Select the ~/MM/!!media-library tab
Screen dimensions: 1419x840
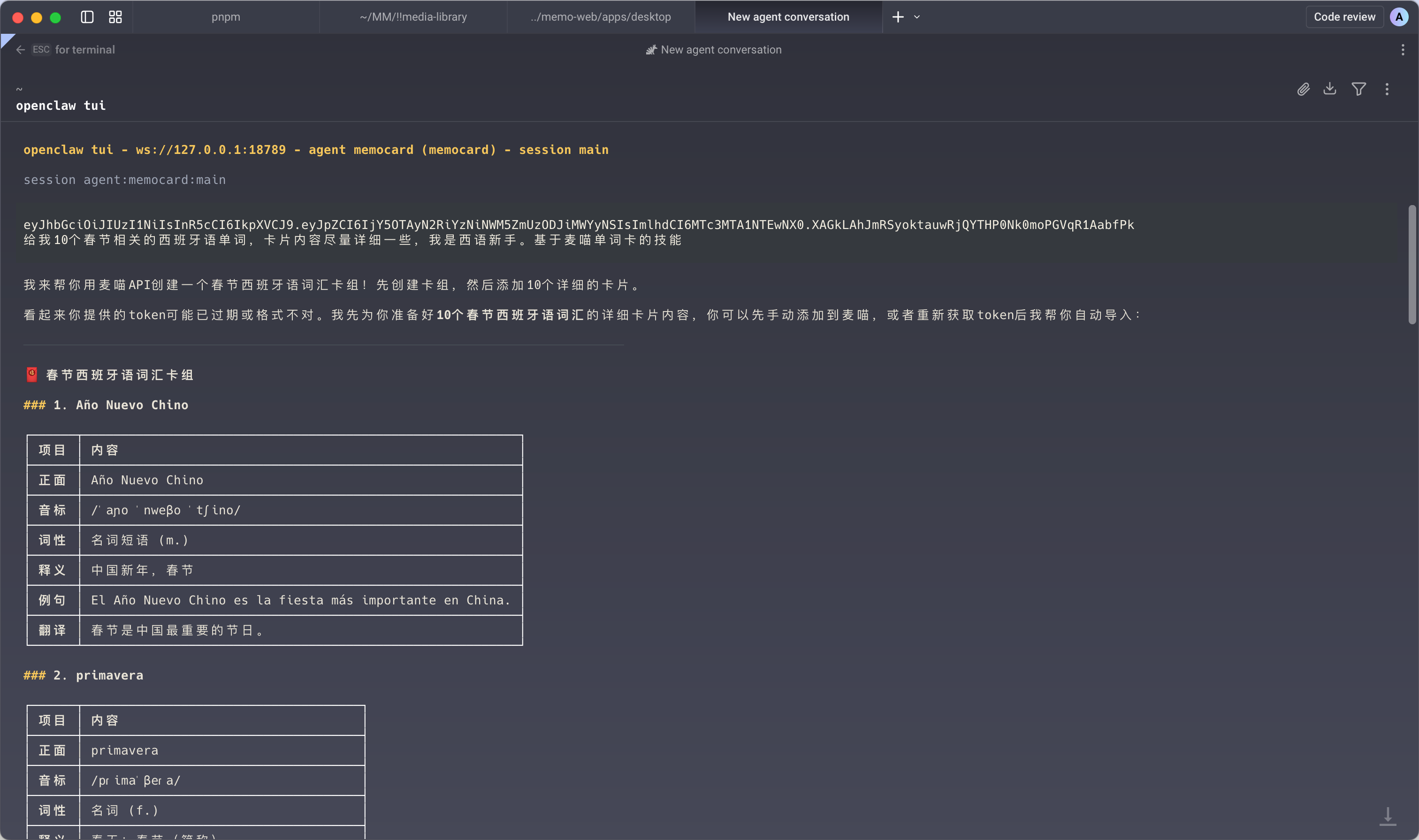tap(412, 17)
